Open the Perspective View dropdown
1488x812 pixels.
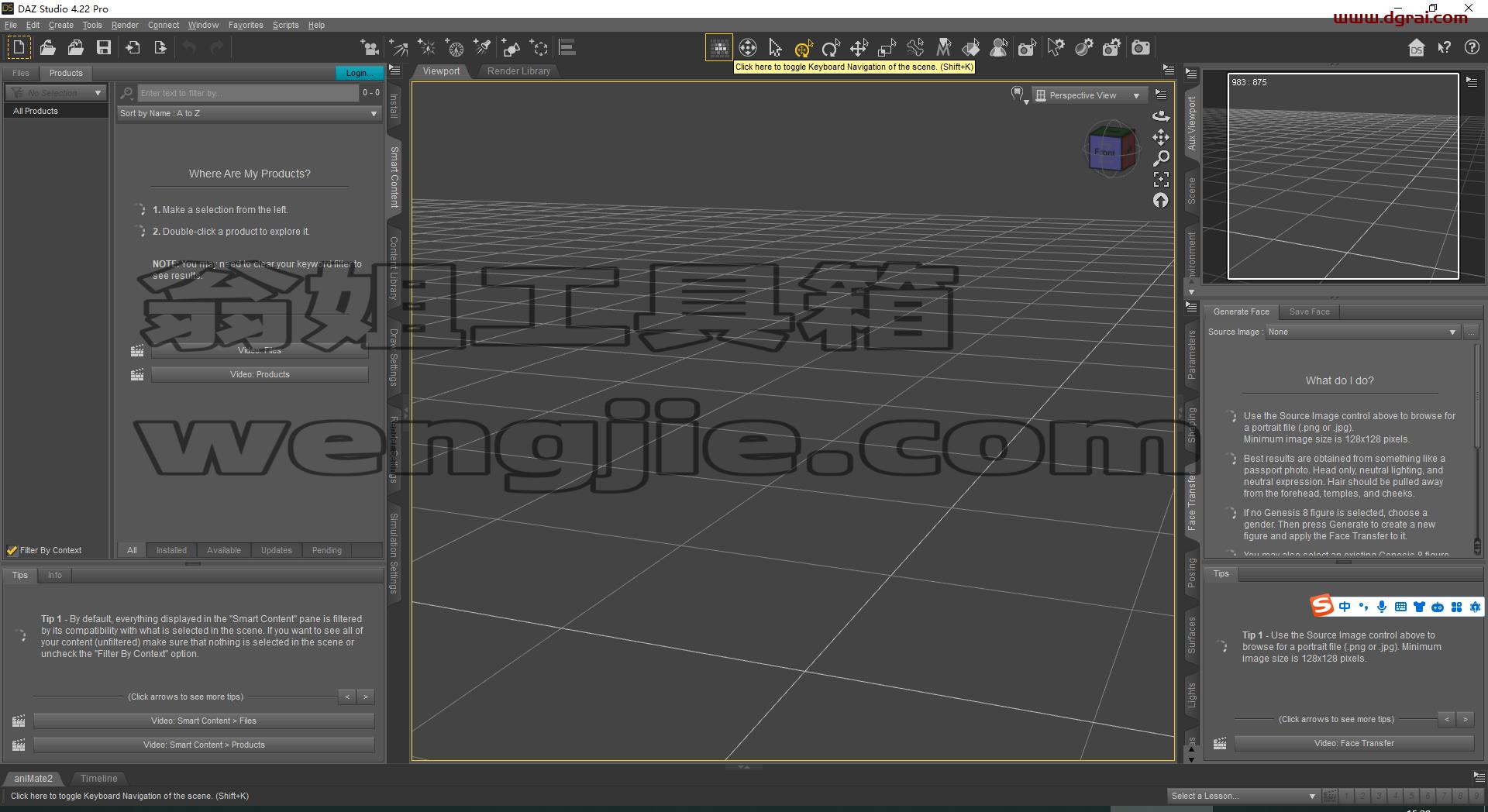click(1089, 95)
